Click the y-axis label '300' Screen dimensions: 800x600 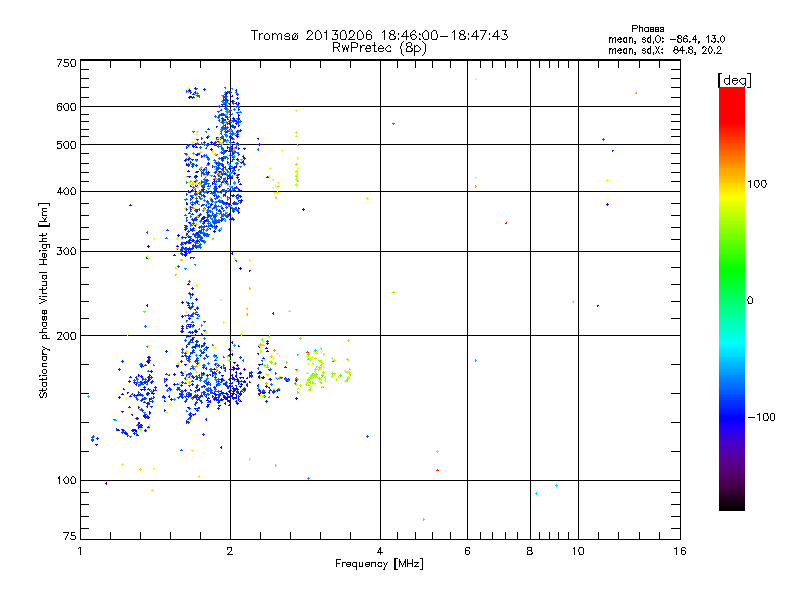pos(66,252)
